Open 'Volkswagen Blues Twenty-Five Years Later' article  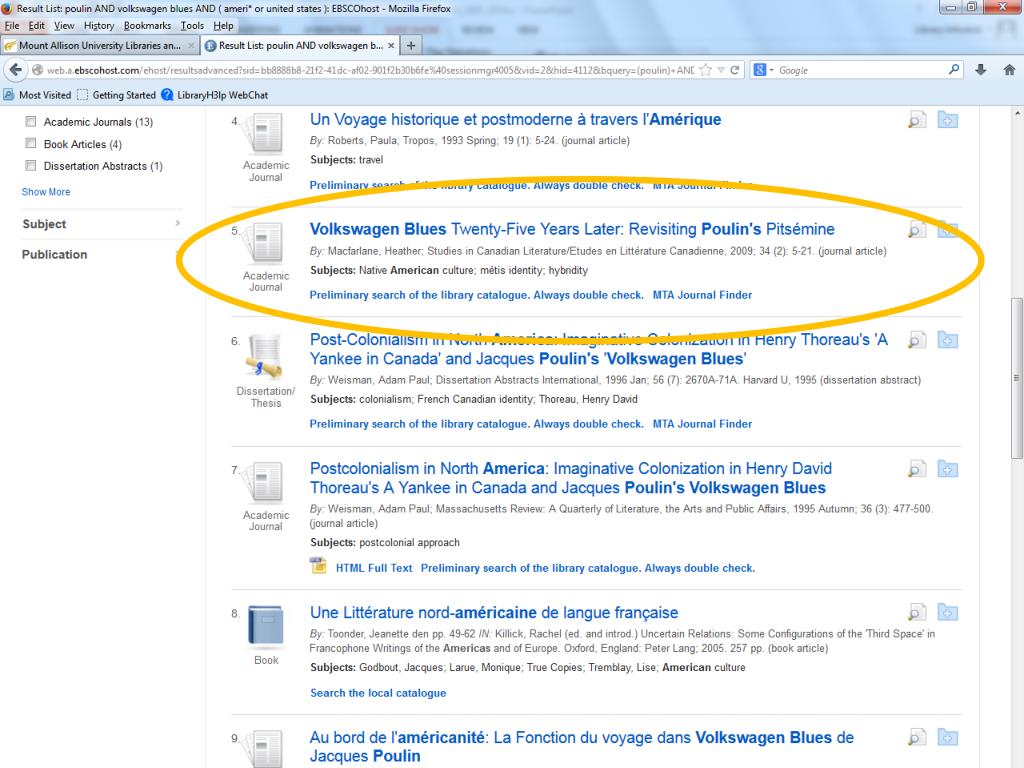pyautogui.click(x=572, y=229)
